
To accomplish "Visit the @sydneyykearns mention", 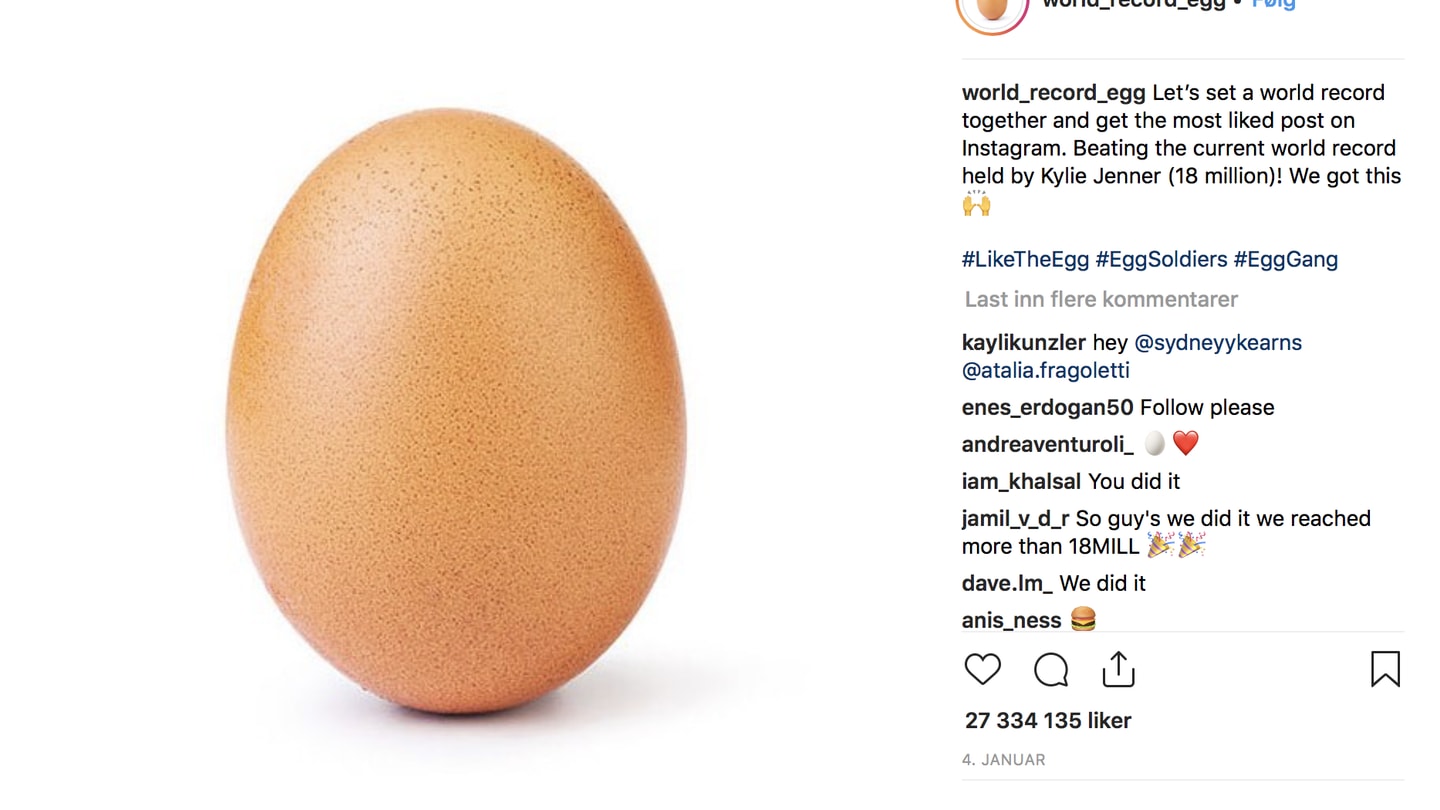I will tap(1217, 342).
